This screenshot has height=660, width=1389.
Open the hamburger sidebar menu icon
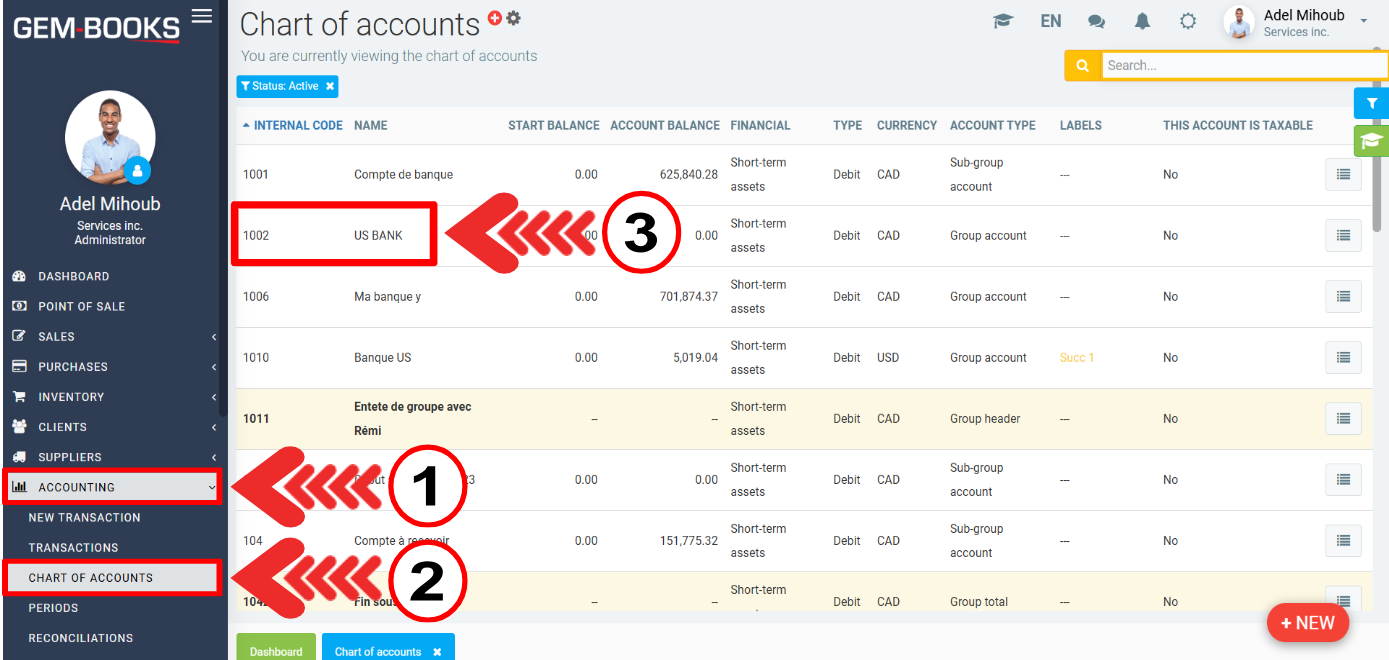(x=201, y=16)
